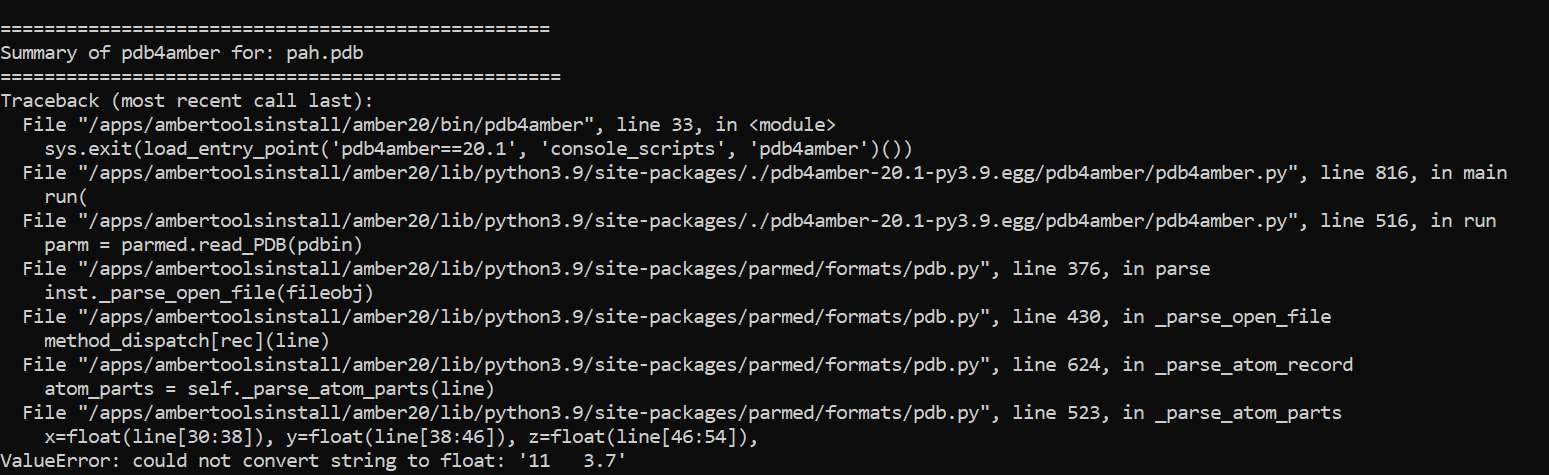Click the entry 'line 430, in _parse_open_file'

(1171, 317)
